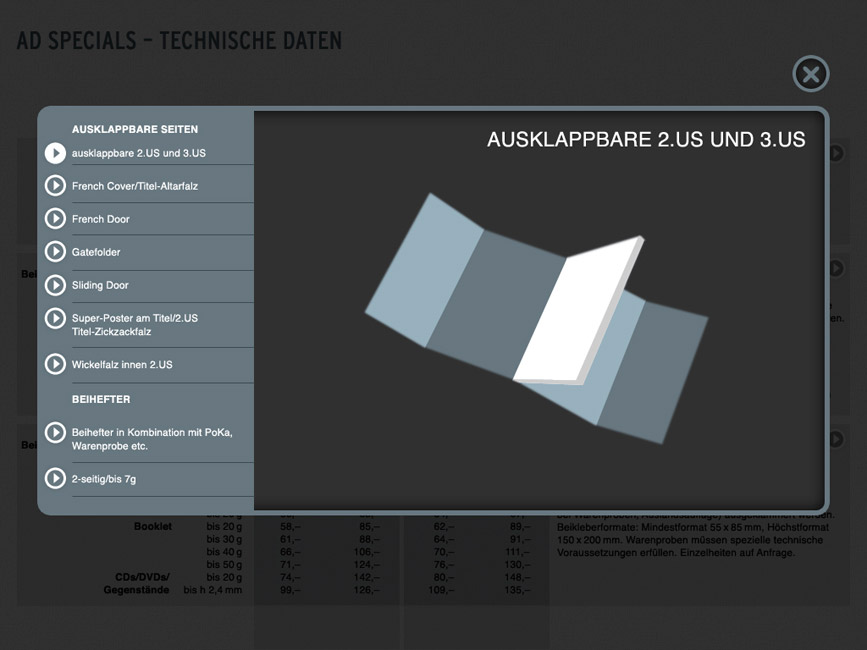Screen dimensions: 867x650
Task: Click the AD SPECIALS – TECHNISCHE DATEN heading
Action: (180, 41)
